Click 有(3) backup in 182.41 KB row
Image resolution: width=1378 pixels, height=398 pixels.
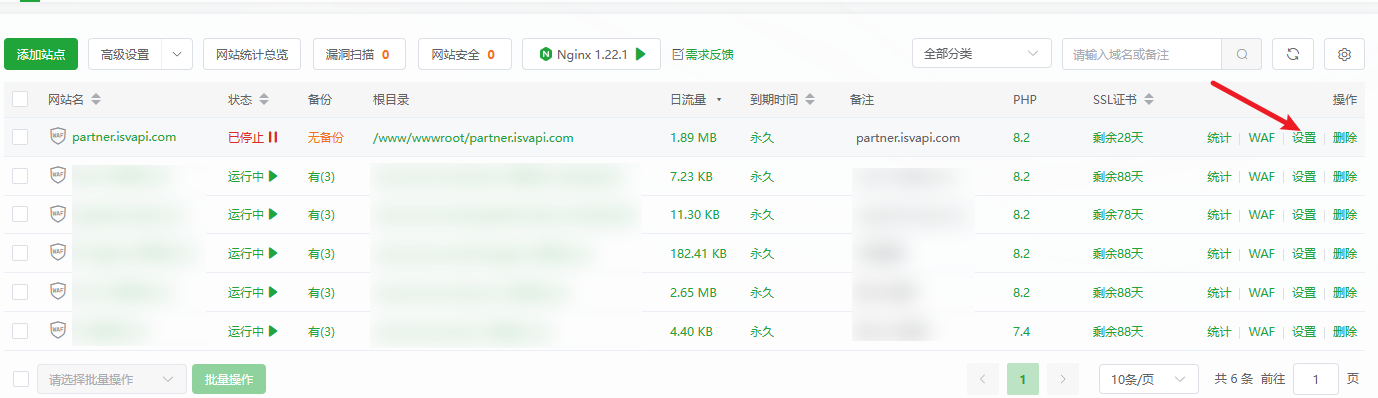(x=321, y=253)
